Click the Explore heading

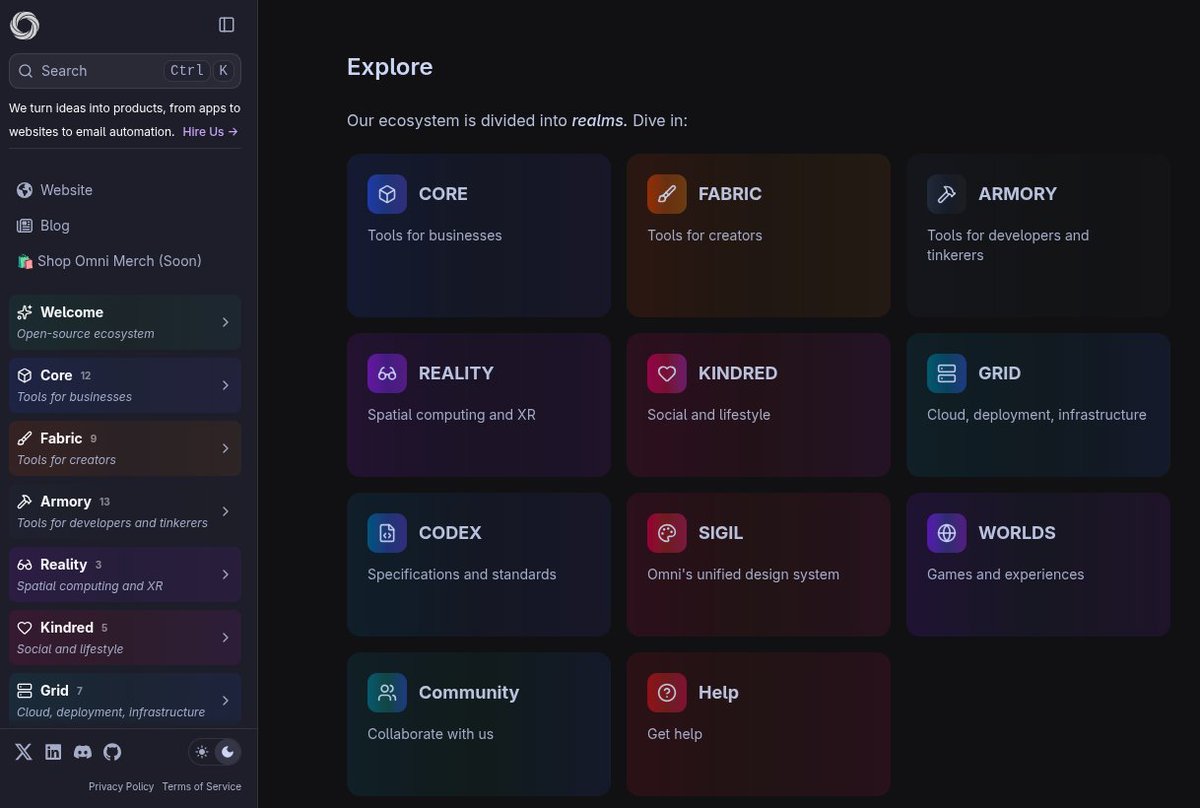pos(390,67)
